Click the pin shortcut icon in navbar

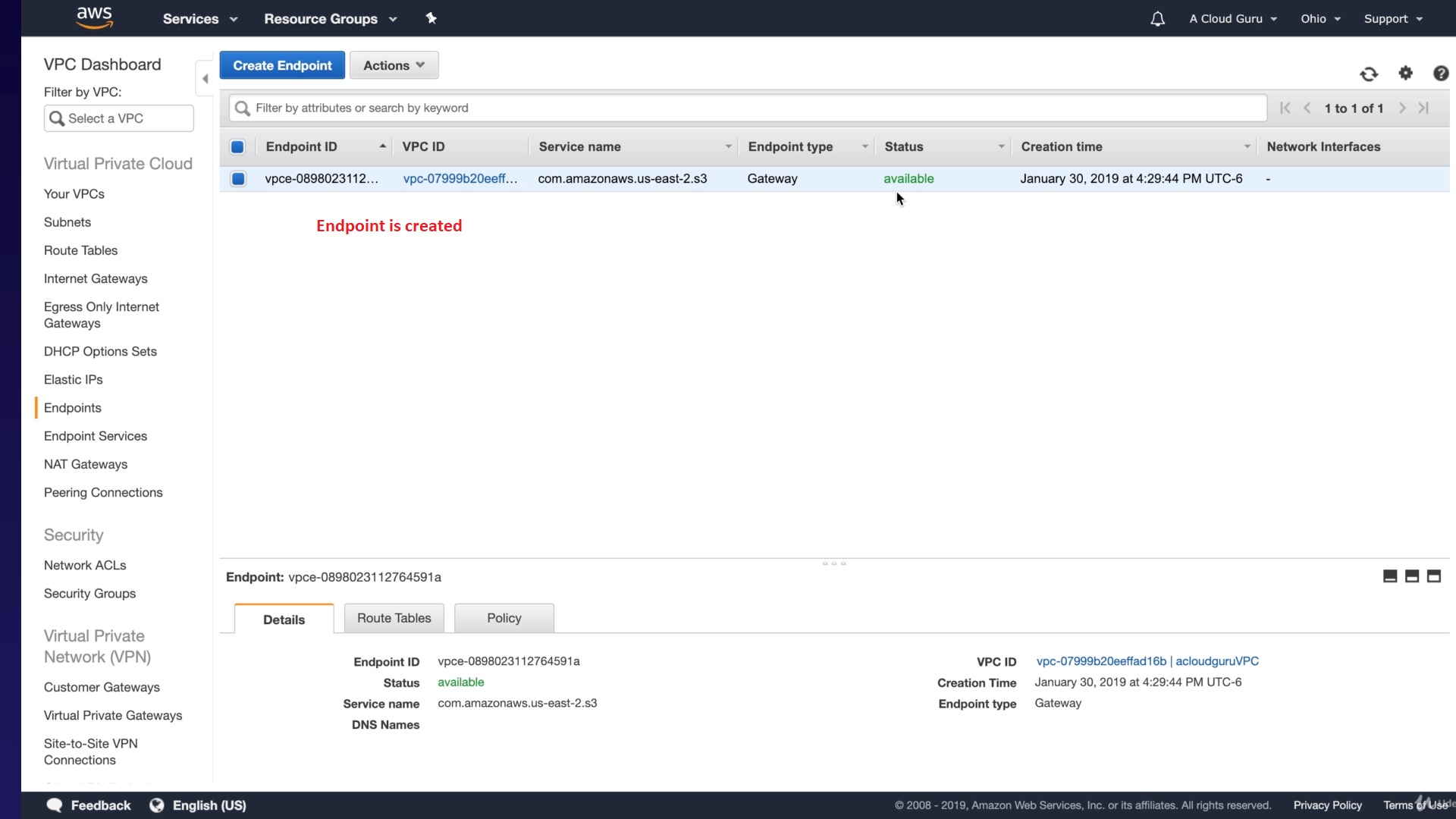coord(431,18)
